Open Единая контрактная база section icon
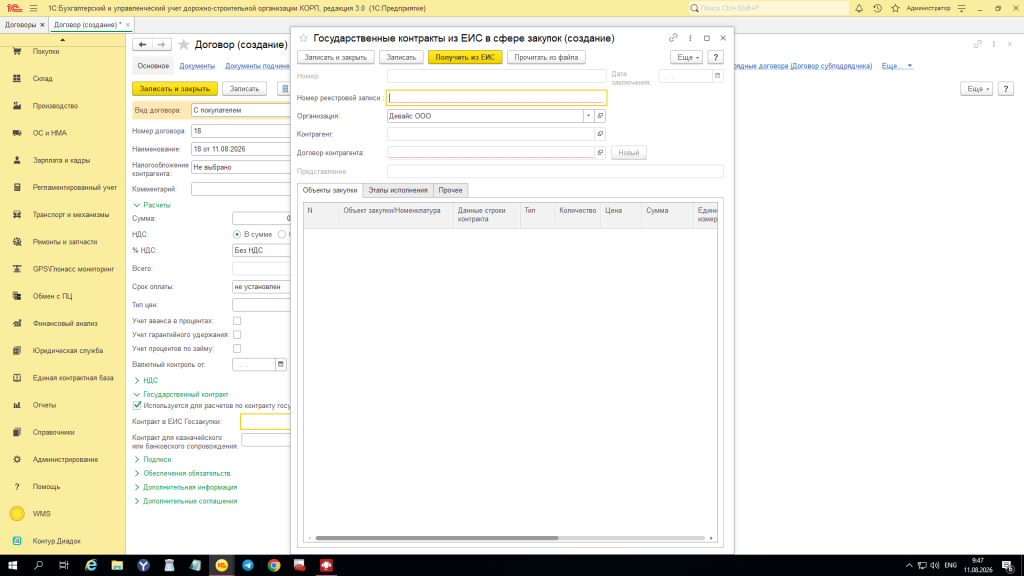 tap(17, 377)
